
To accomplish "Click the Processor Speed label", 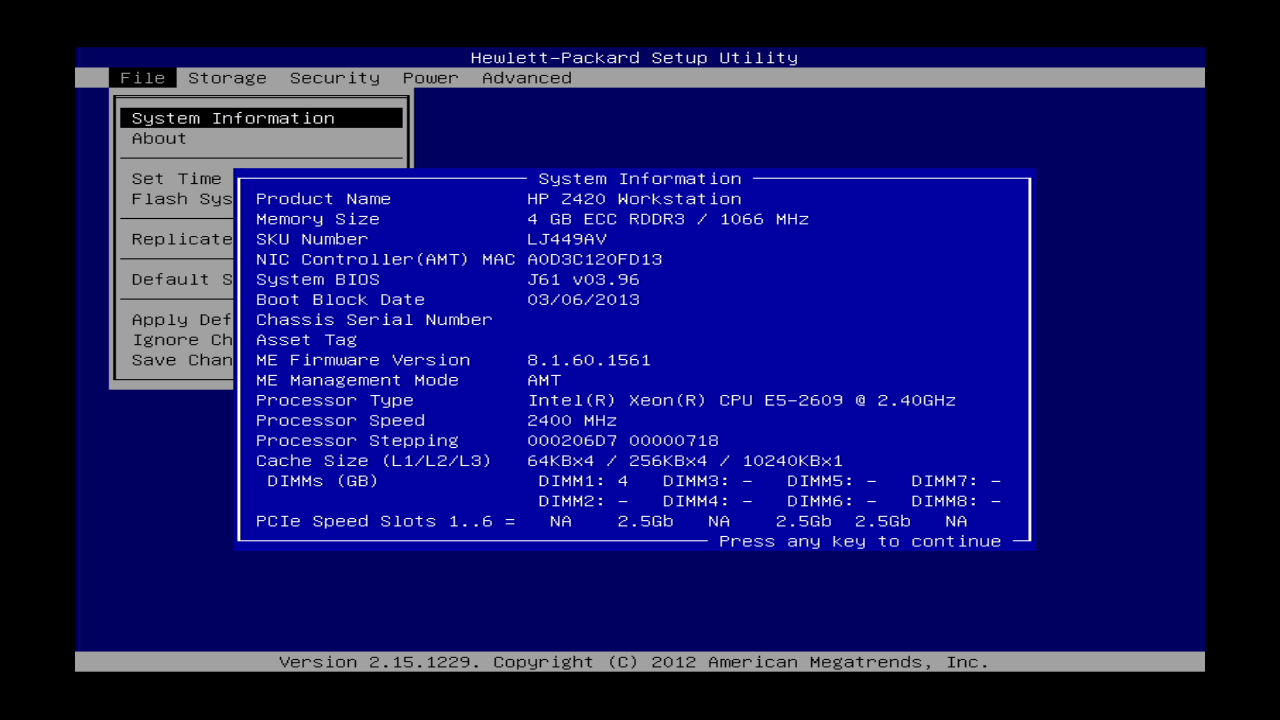I will tap(340, 420).
